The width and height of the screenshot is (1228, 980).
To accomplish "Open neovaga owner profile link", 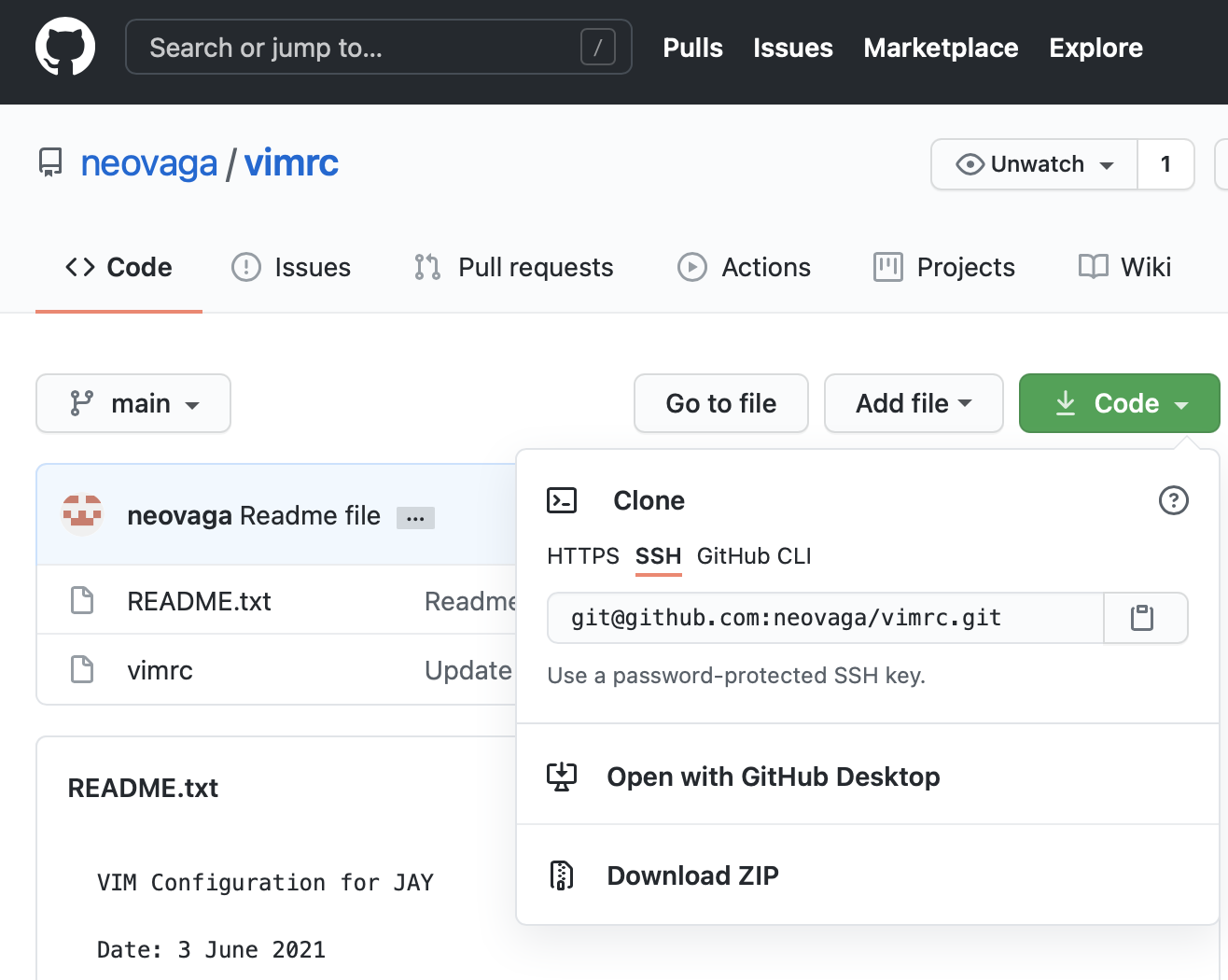I will (149, 163).
